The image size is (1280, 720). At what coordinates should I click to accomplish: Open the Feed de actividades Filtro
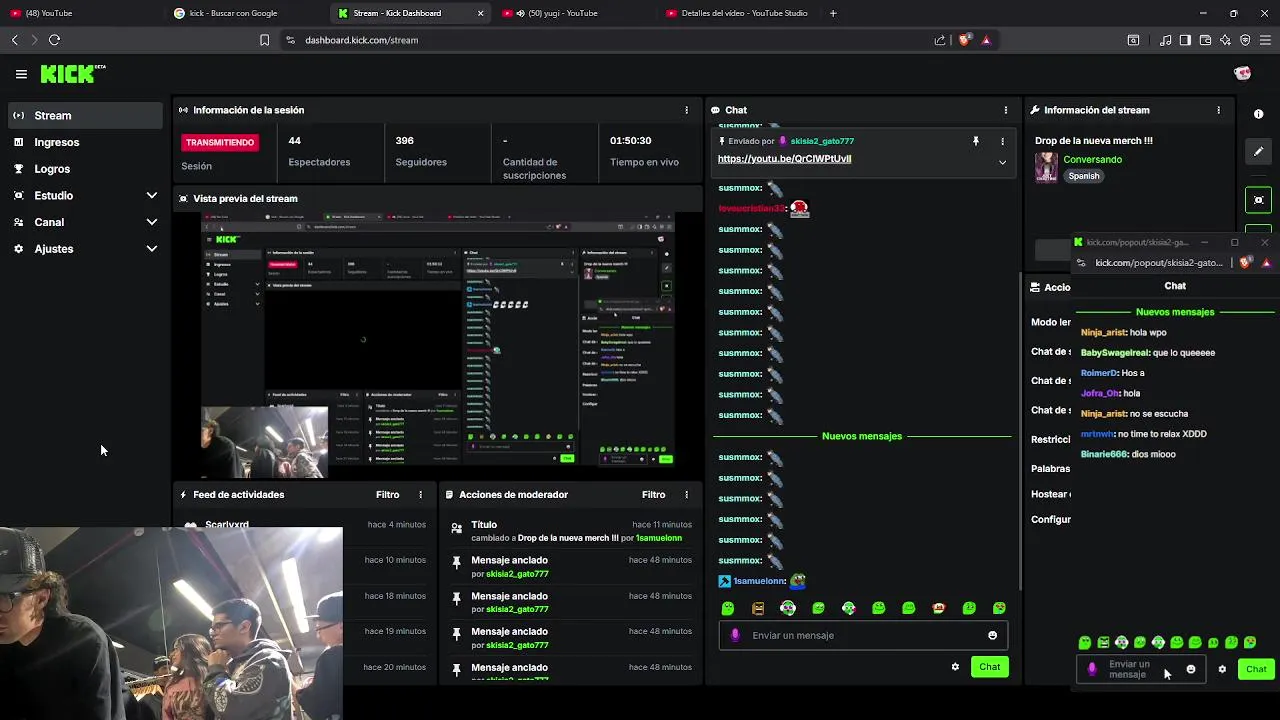tap(387, 495)
